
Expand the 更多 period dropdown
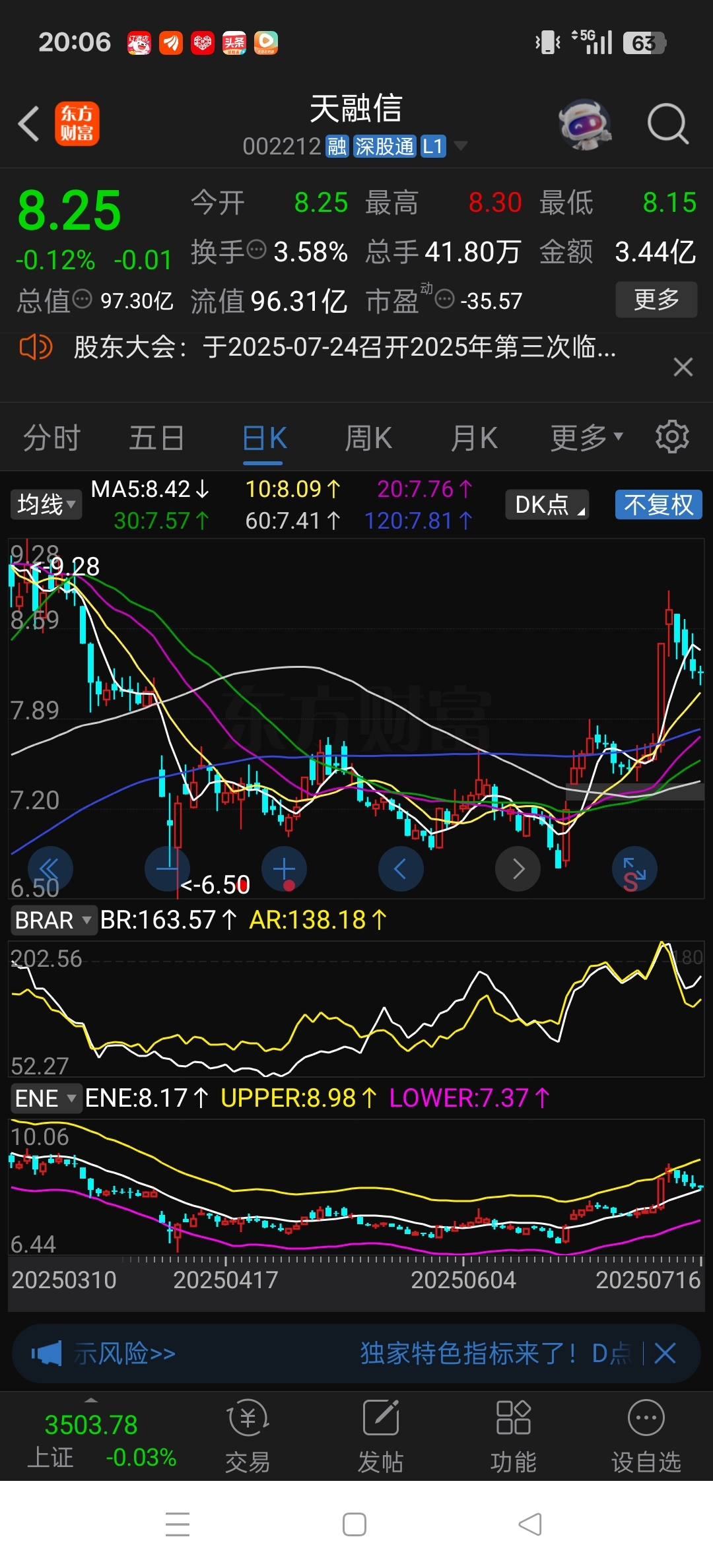[587, 437]
